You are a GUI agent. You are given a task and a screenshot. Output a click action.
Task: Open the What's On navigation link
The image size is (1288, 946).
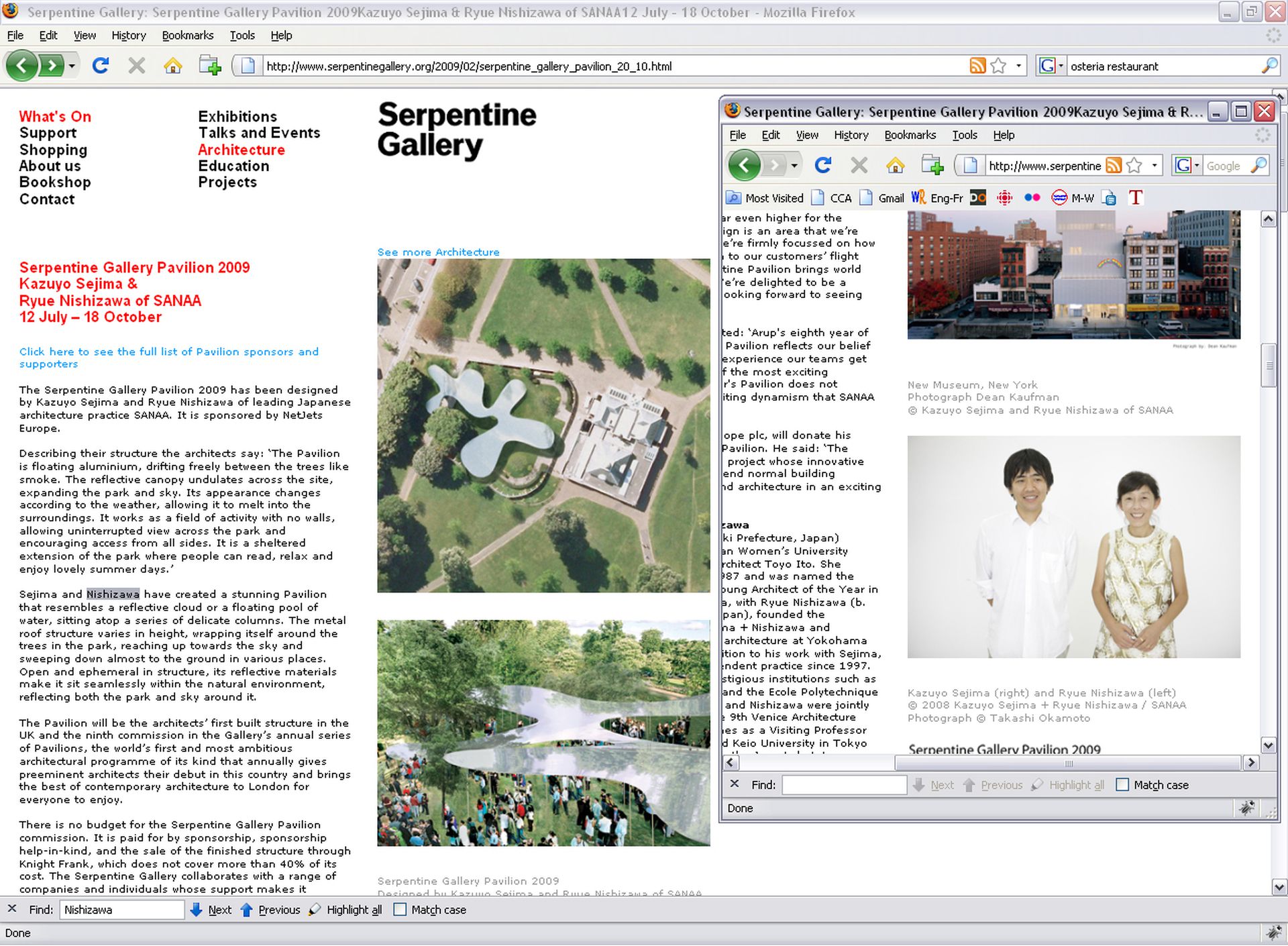[x=55, y=116]
